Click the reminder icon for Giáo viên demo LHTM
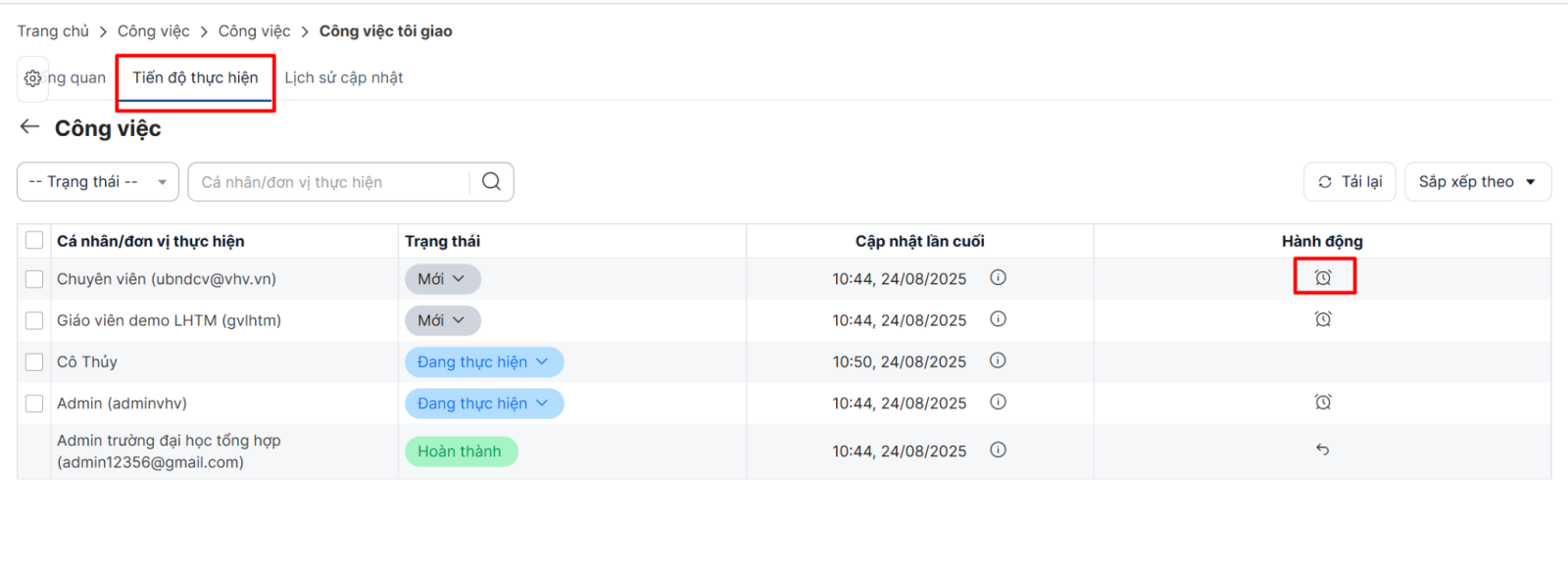1568x568 pixels. (1323, 319)
